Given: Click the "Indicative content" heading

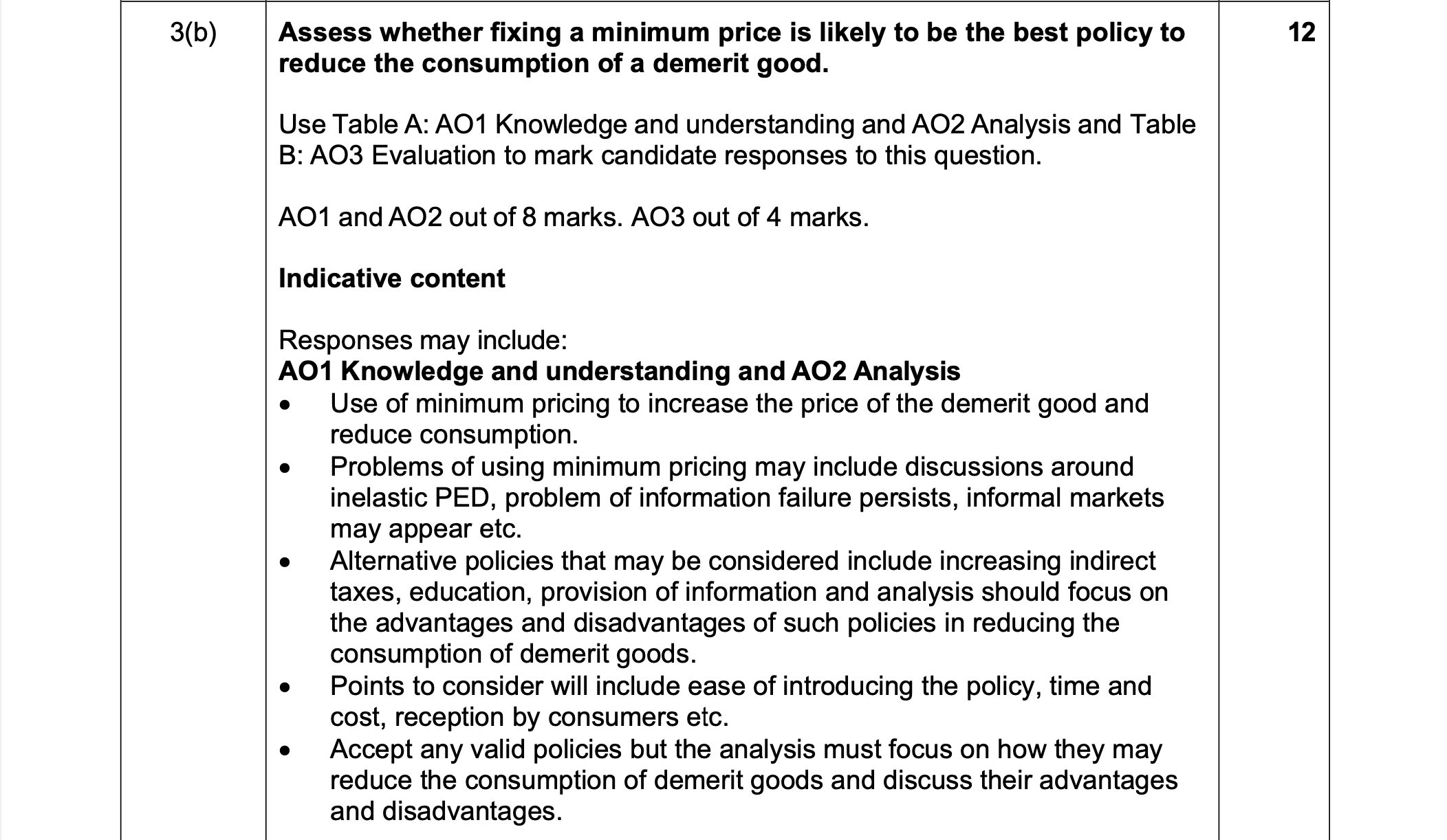Looking at the screenshot, I should [x=391, y=278].
